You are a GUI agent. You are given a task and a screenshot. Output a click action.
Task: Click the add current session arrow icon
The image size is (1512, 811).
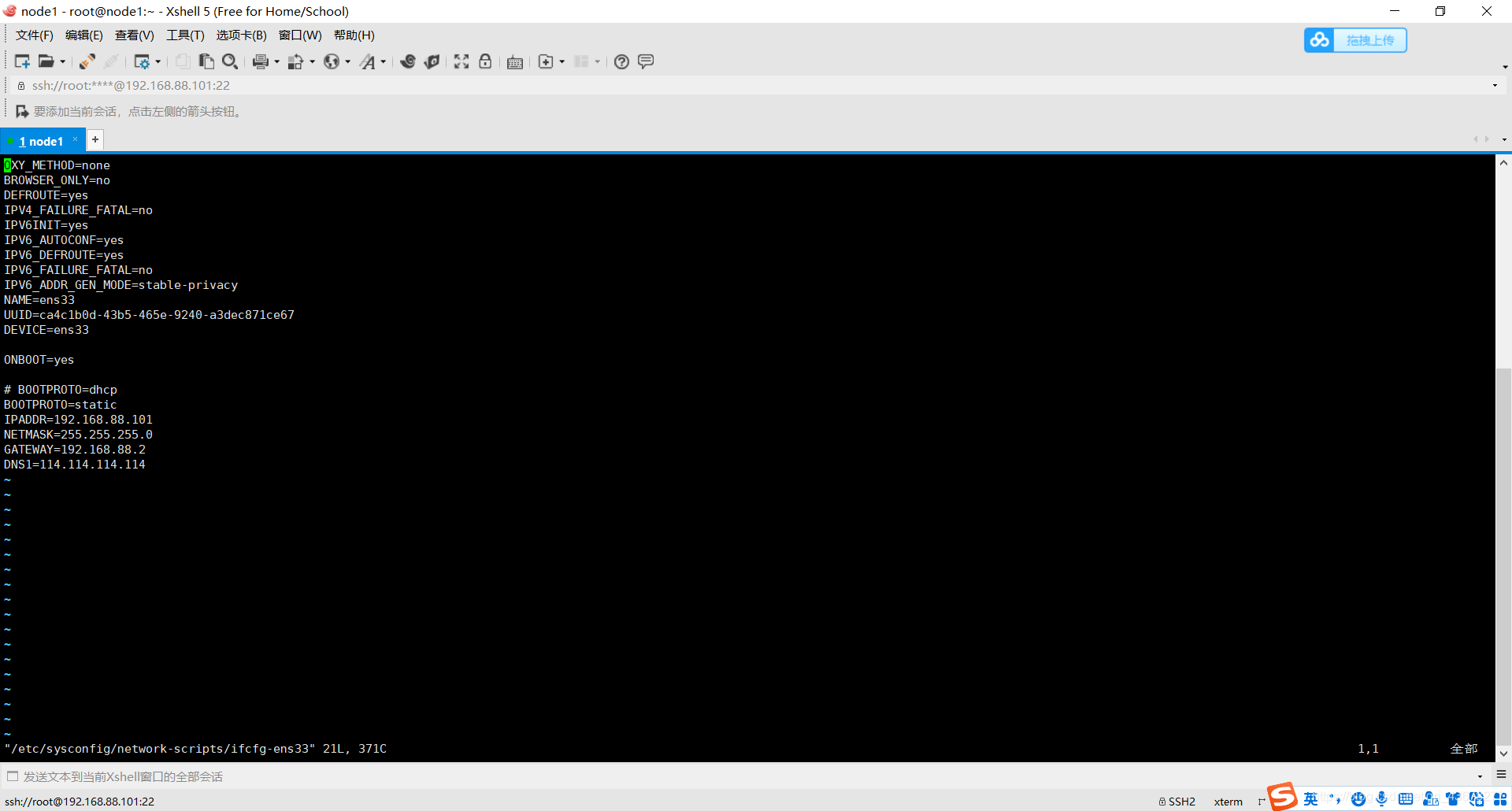(22, 112)
